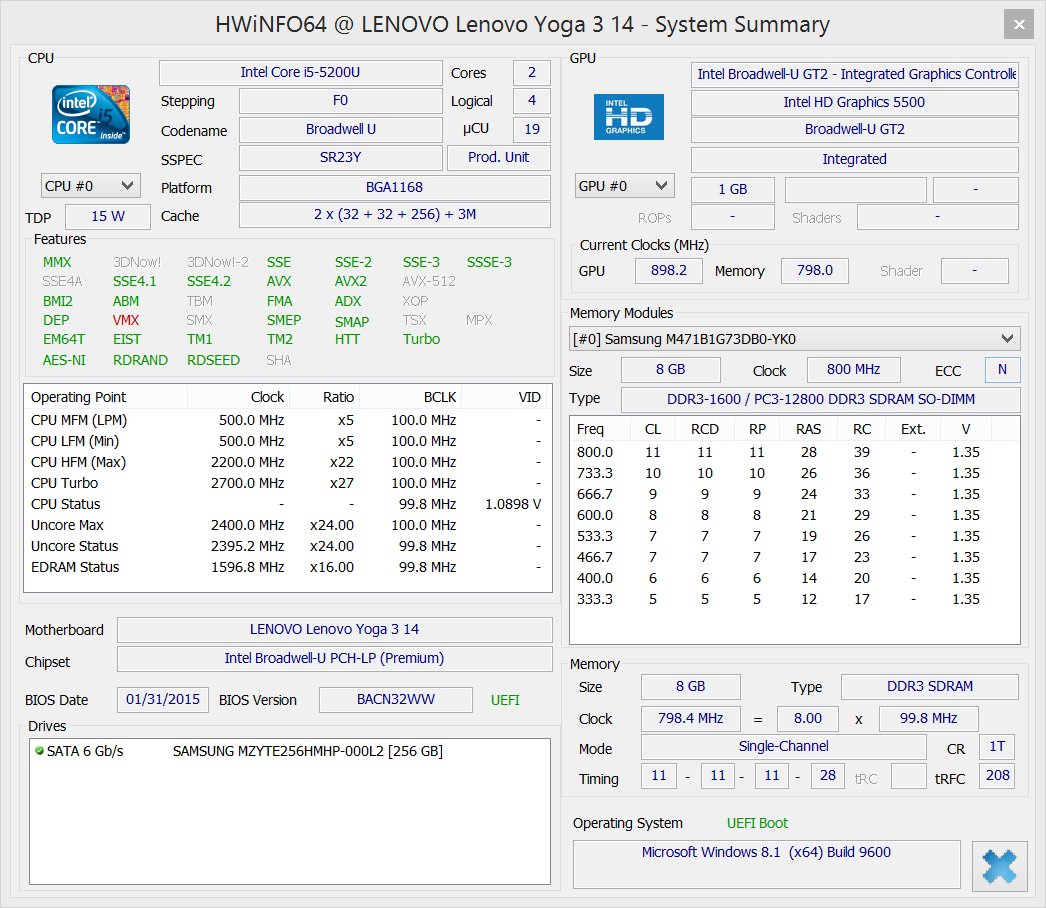This screenshot has width=1046, height=908.
Task: Select the CPU HFM (Max) row
Action: point(287,462)
